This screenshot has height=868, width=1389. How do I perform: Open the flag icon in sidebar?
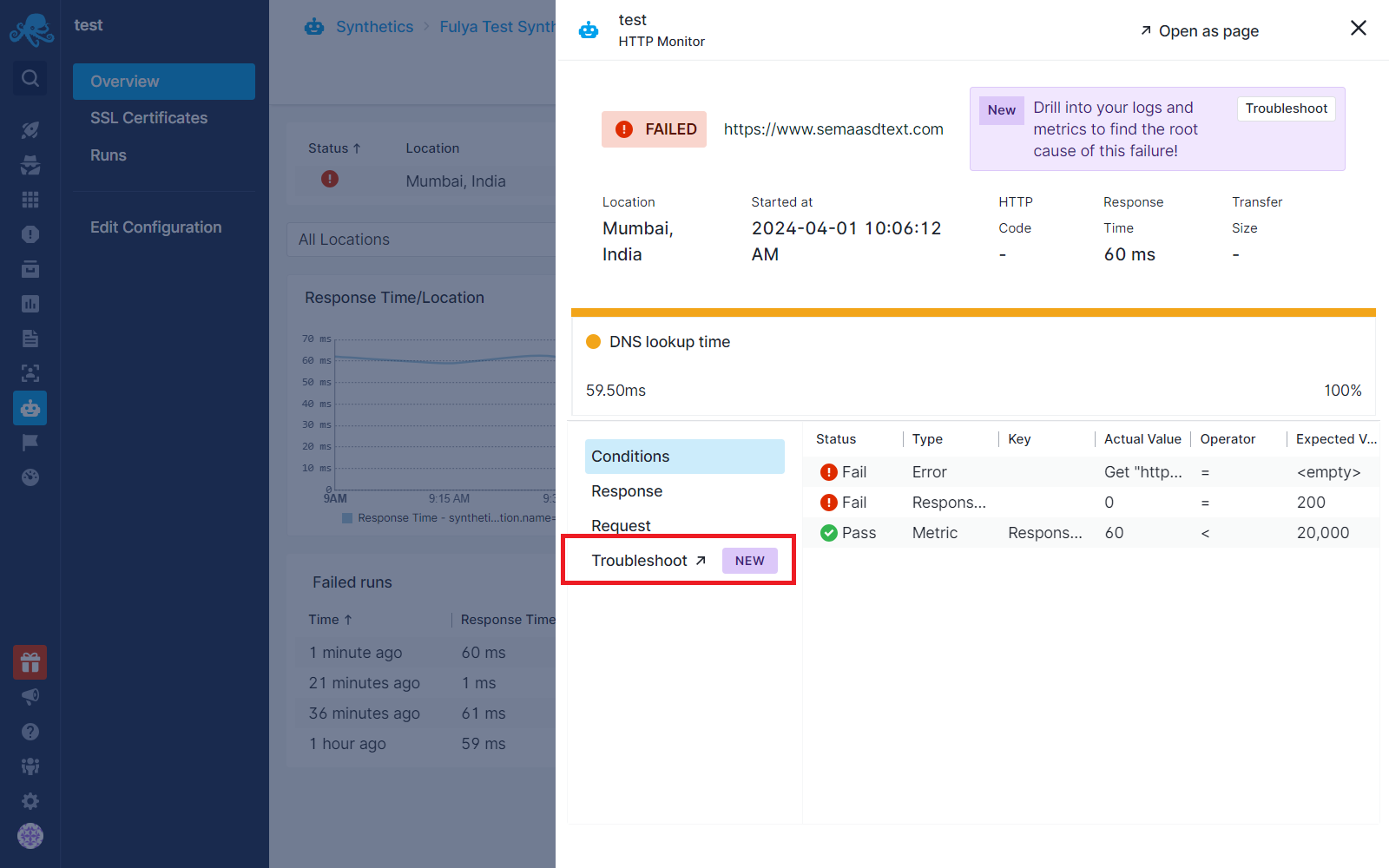click(30, 443)
